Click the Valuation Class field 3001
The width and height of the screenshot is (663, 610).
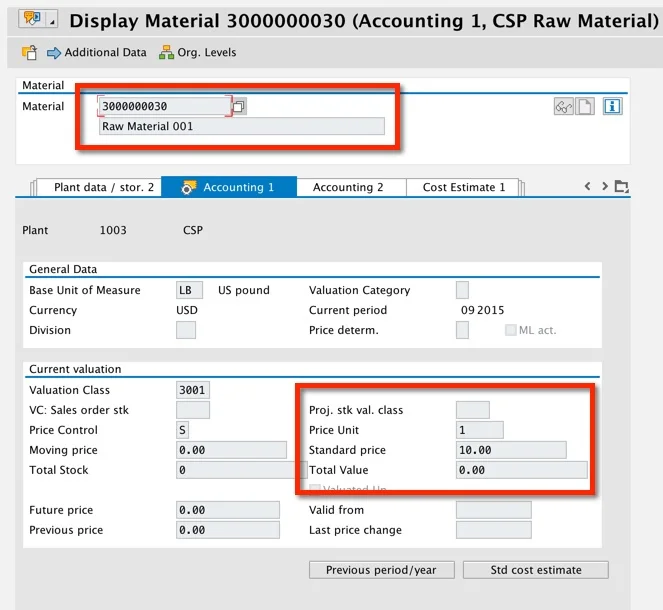click(x=193, y=390)
